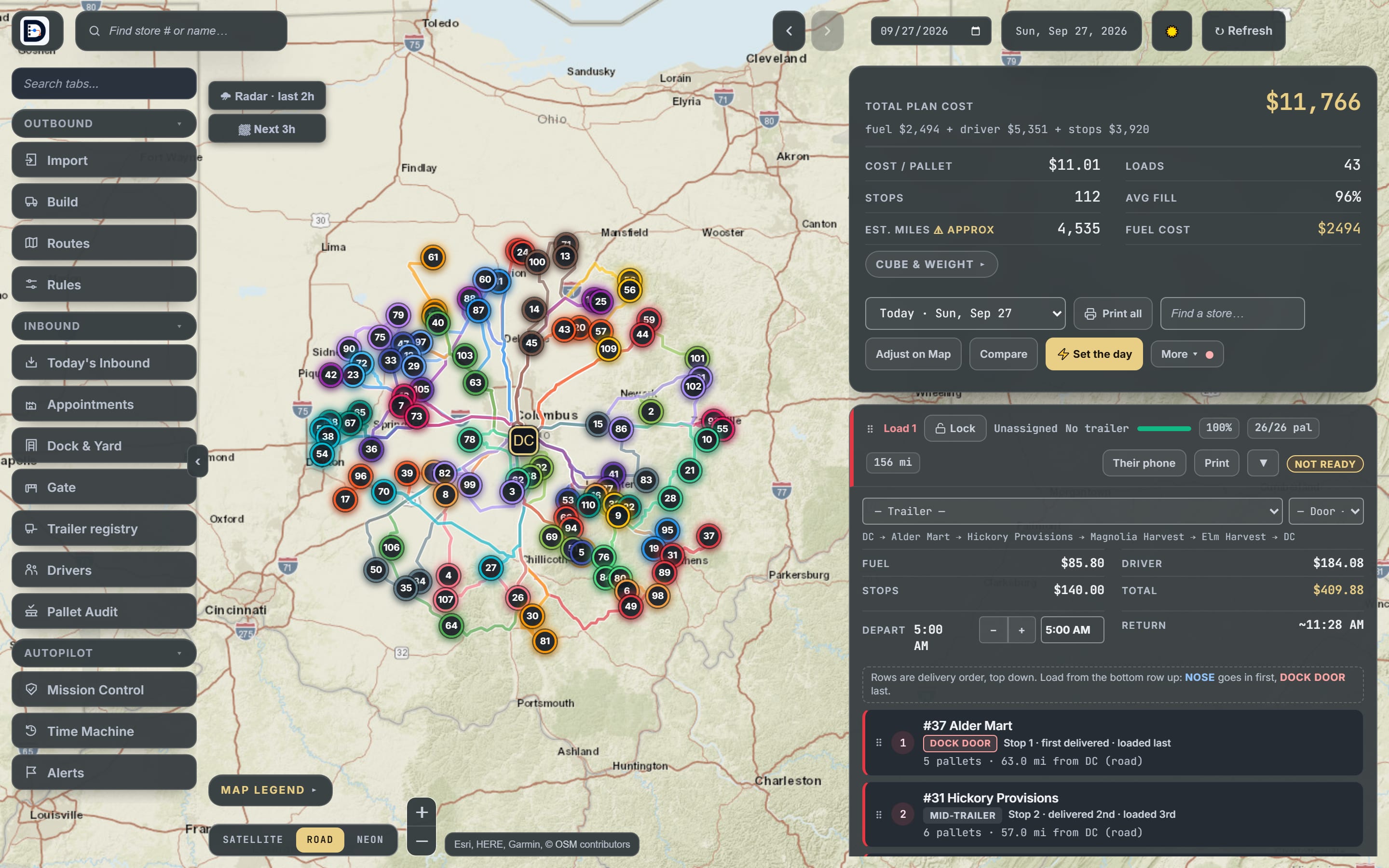Viewport: 1389px width, 868px height.
Task: Zoom out the map with minus
Action: pos(422,841)
